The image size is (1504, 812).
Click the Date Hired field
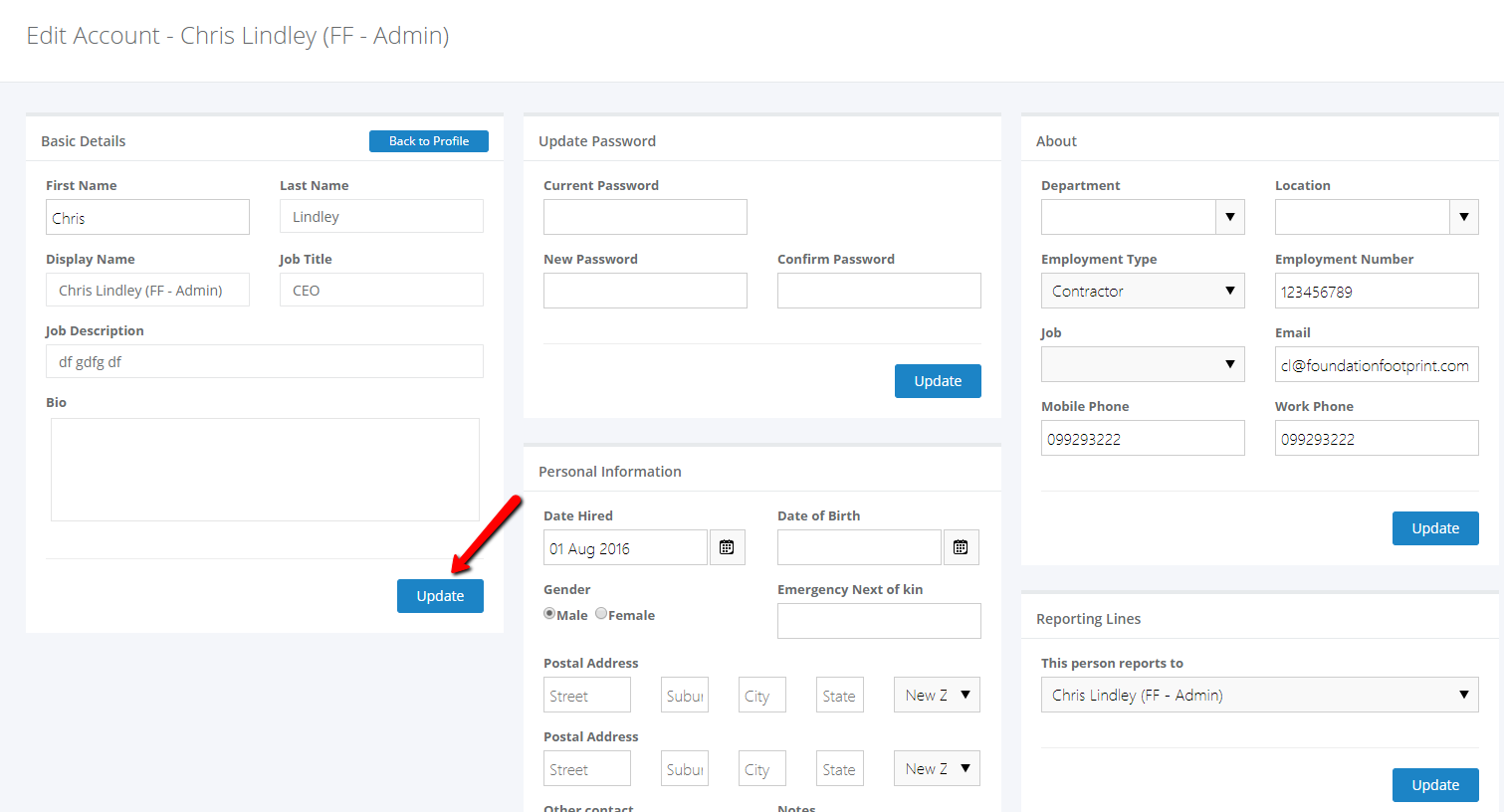click(625, 547)
